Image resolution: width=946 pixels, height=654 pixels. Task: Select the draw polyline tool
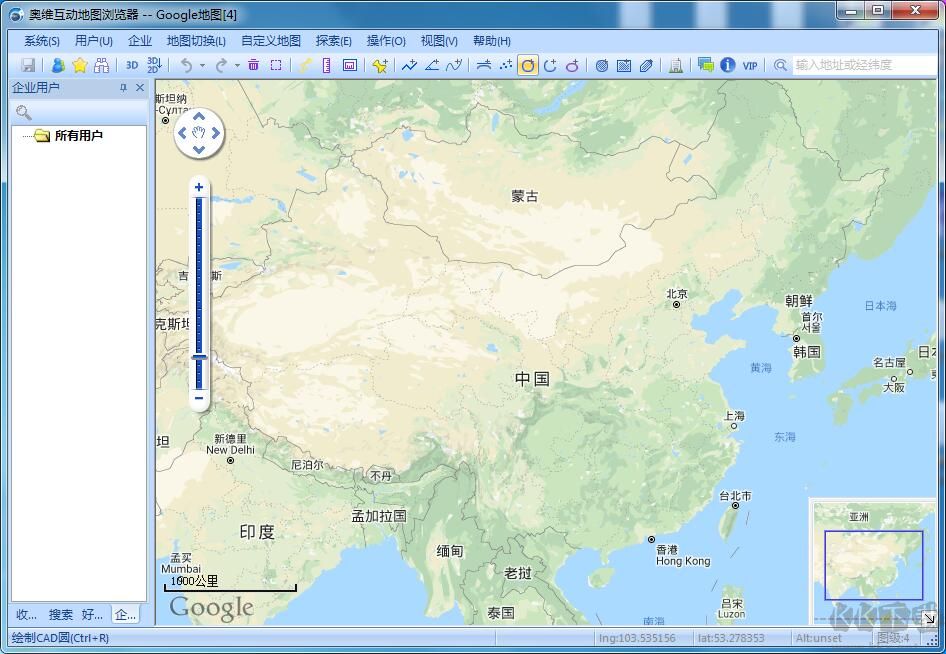pos(409,65)
